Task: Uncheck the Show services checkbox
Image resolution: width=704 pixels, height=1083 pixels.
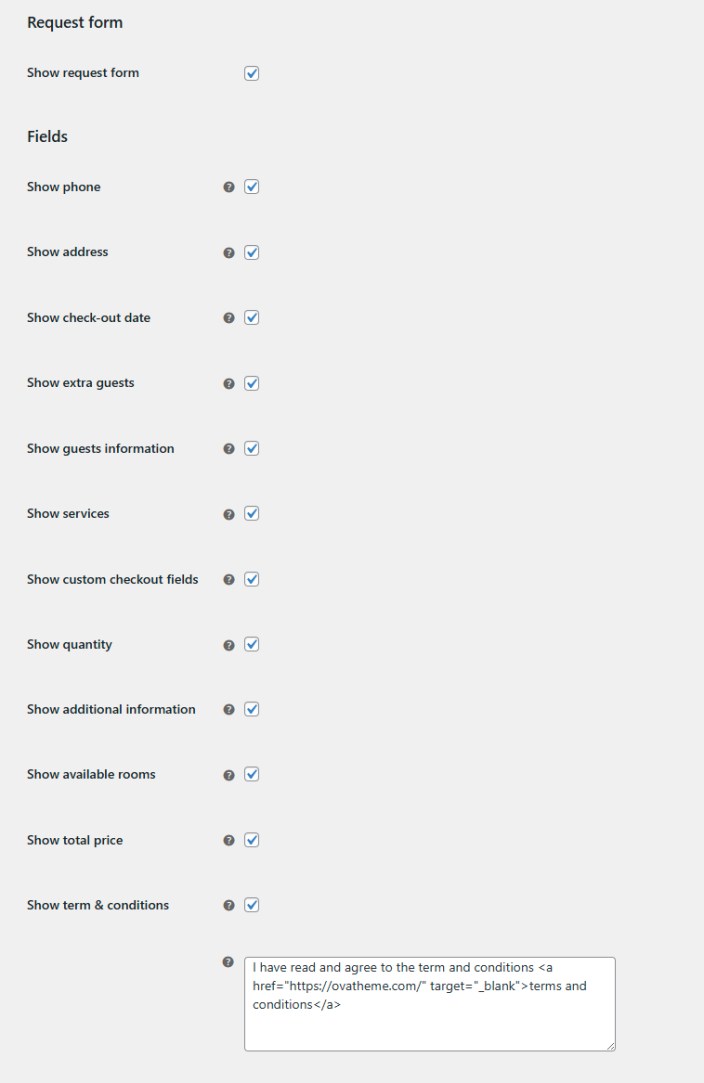Action: point(252,514)
